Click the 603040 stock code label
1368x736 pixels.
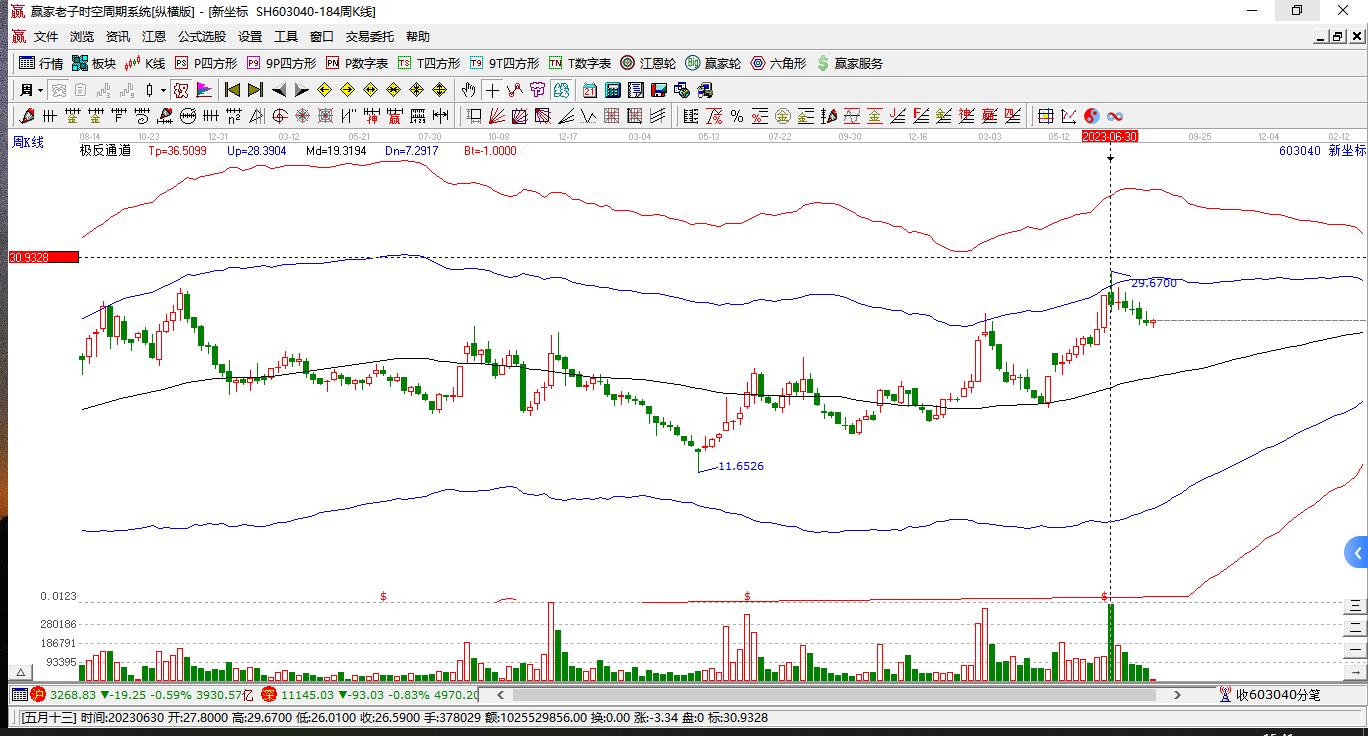pos(1298,151)
